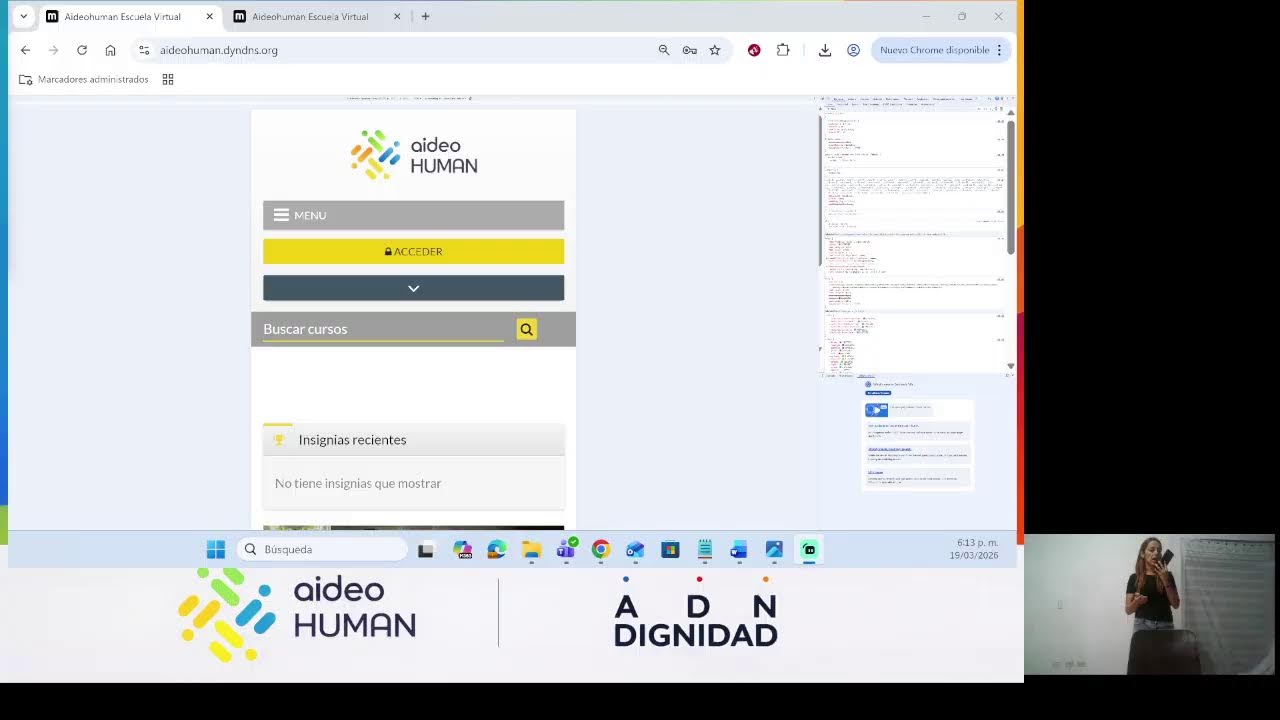
Task: Open Outlook from the taskbar
Action: (635, 549)
